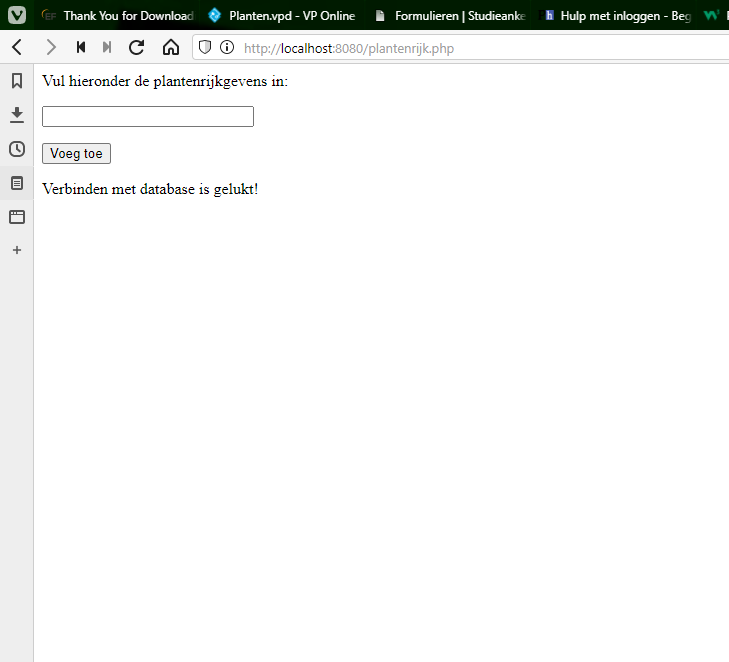Click the fast forward navigation button
The height and width of the screenshot is (662, 729).
click(107, 47)
